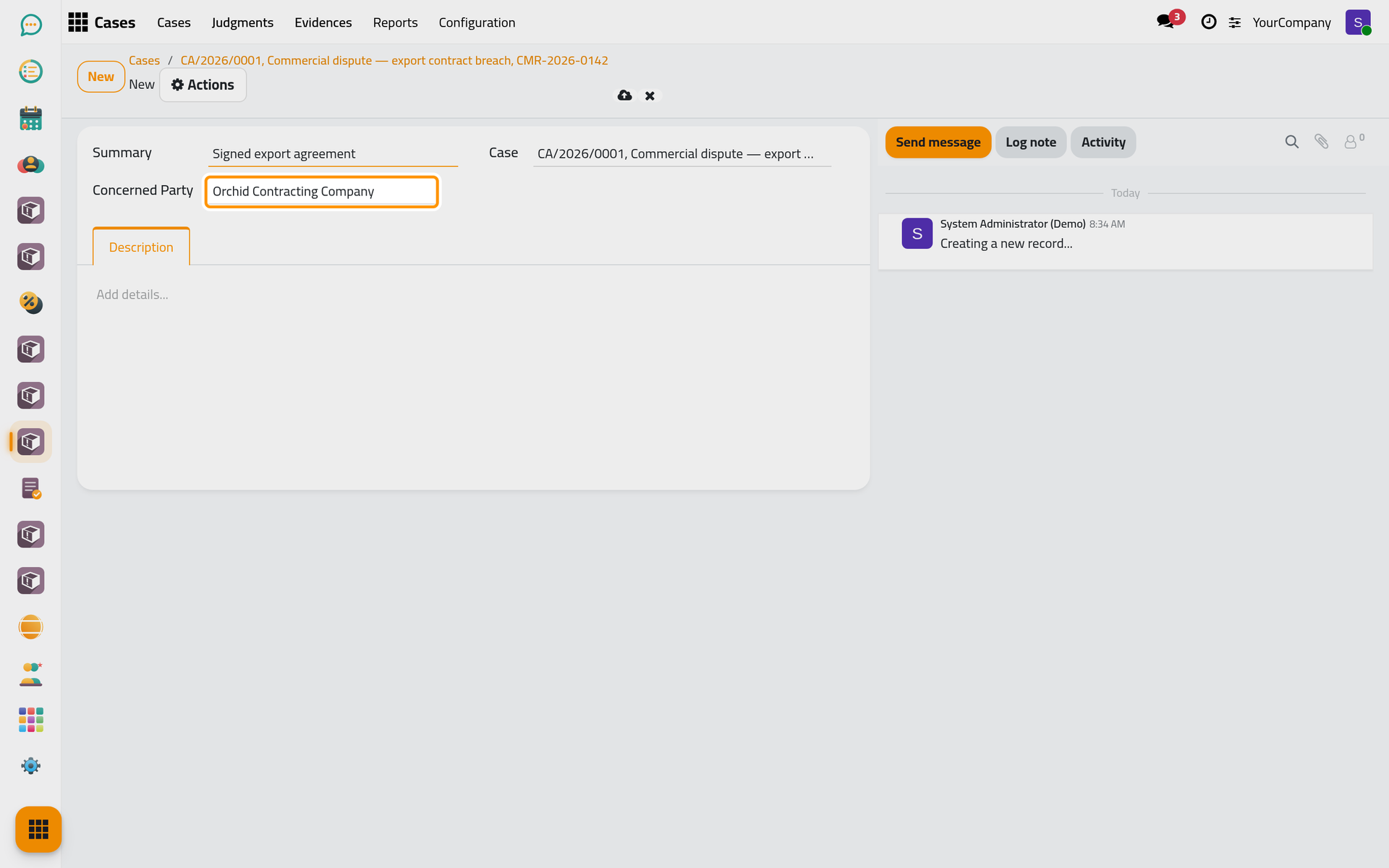Open the user avatar menu

click(x=1358, y=22)
